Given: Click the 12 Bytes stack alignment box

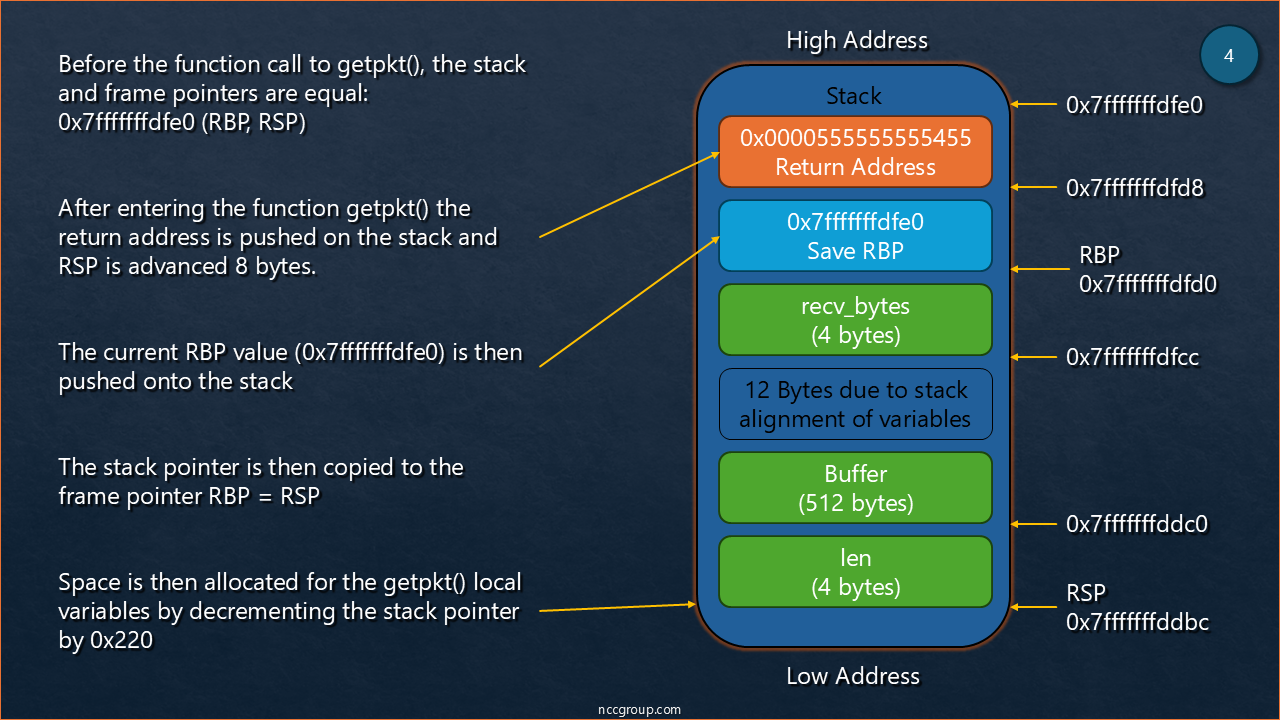Looking at the screenshot, I should click(855, 404).
